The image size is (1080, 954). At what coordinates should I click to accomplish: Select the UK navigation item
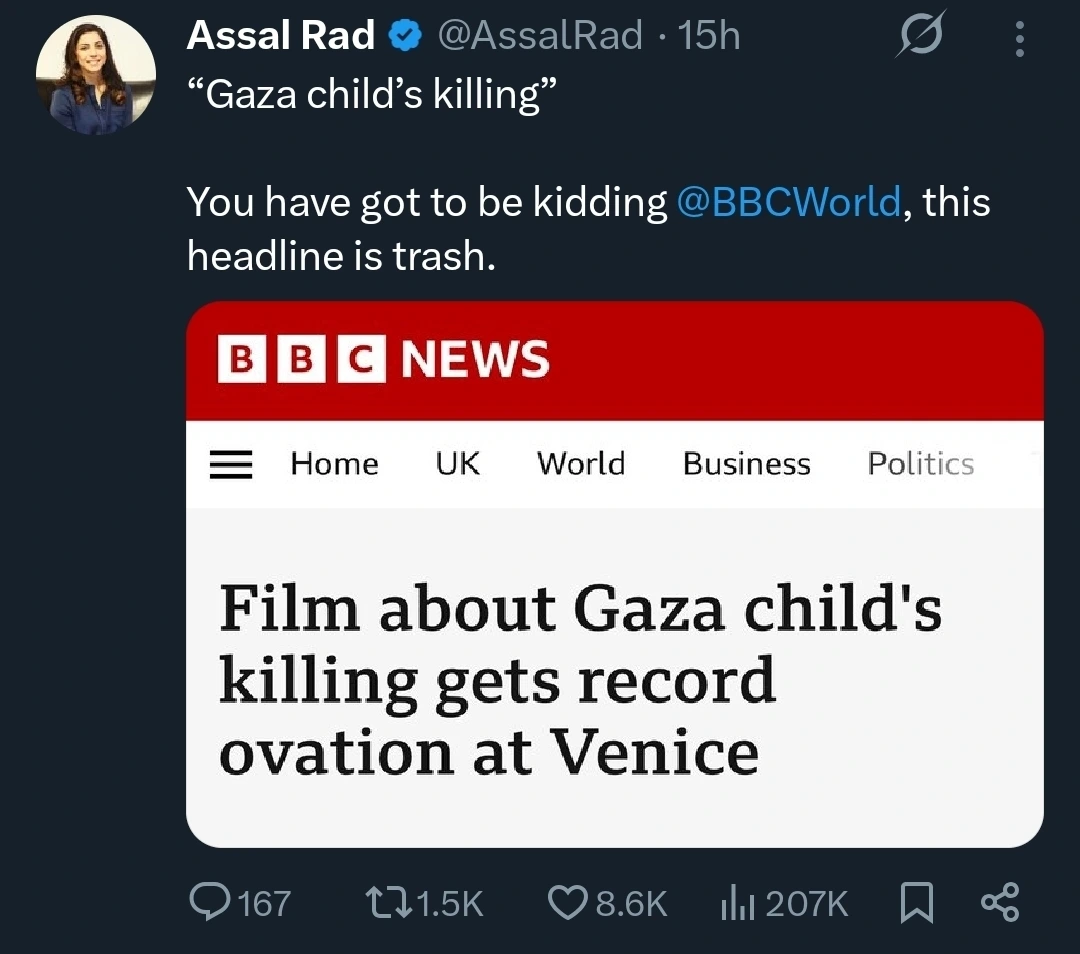point(457,464)
